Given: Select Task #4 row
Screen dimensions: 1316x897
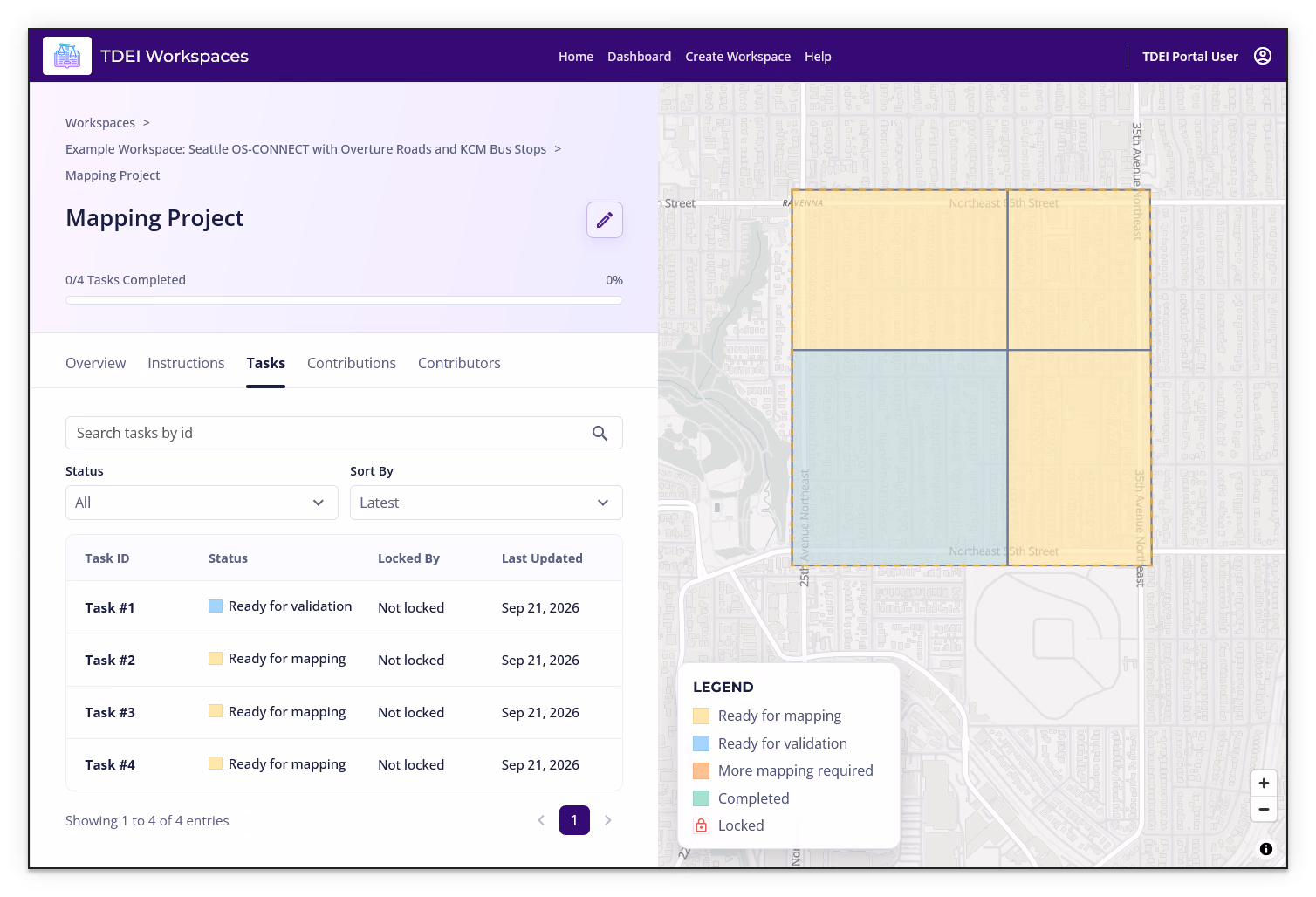Looking at the screenshot, I should coord(344,764).
